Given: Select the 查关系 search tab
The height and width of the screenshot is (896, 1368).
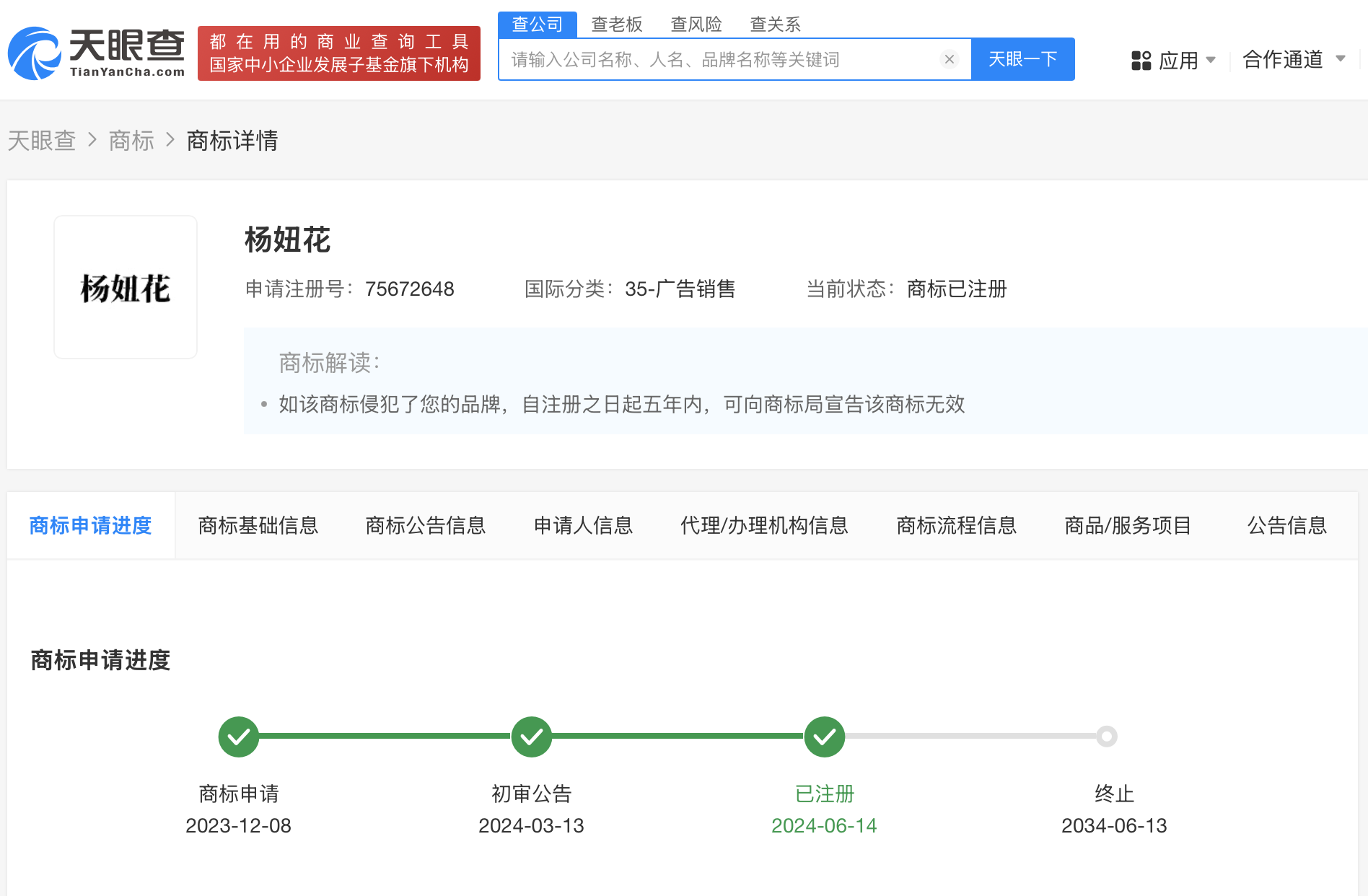Looking at the screenshot, I should pyautogui.click(x=776, y=25).
